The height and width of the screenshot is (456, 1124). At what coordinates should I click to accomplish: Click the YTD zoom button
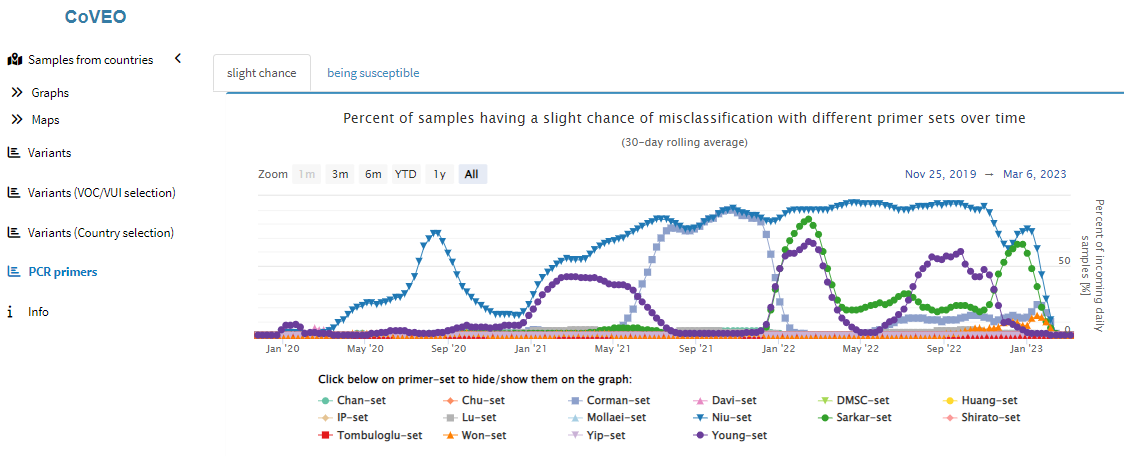pos(405,174)
